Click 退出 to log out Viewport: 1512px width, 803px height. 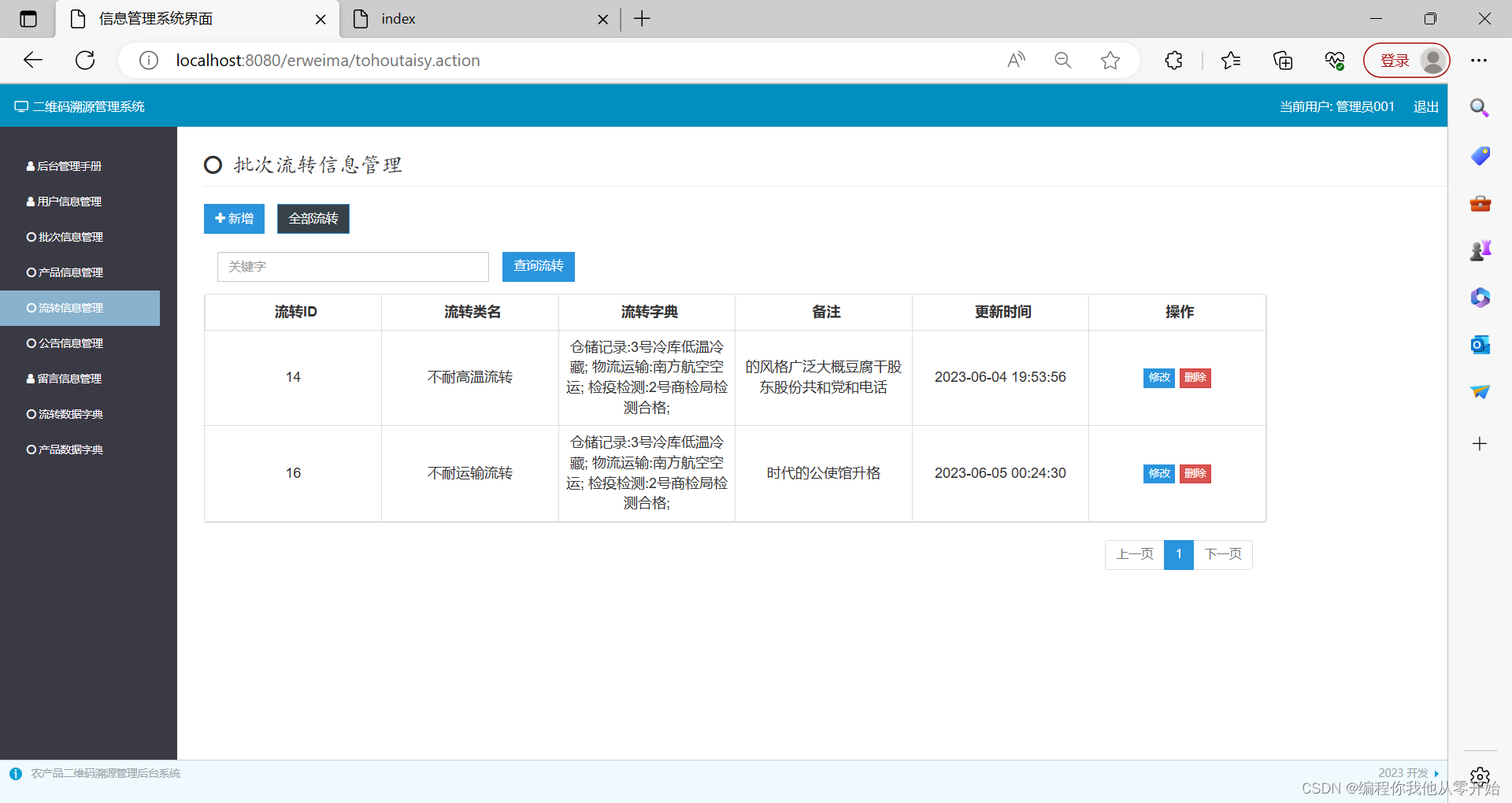[x=1425, y=106]
